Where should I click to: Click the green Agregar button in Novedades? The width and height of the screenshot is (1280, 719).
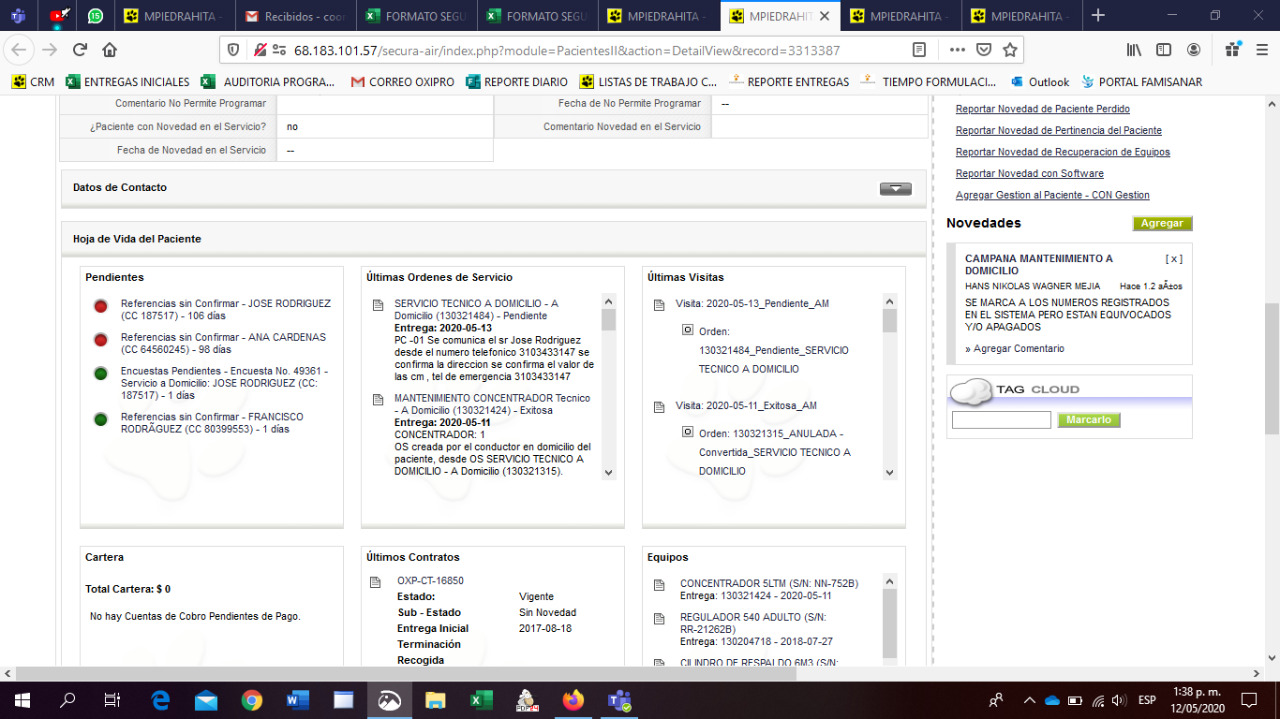pyautogui.click(x=1162, y=223)
